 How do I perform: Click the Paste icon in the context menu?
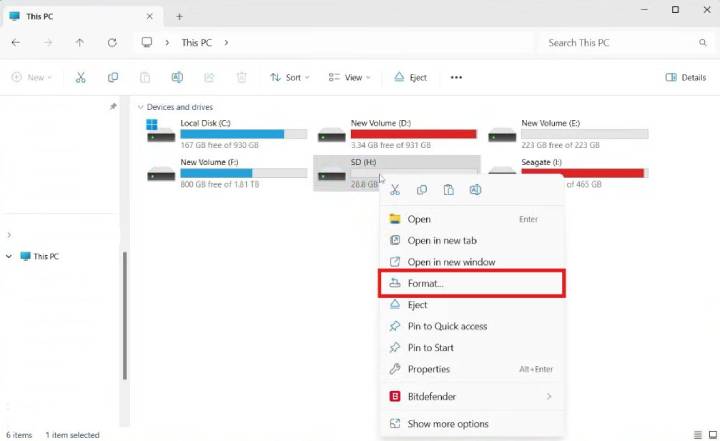tap(449, 190)
